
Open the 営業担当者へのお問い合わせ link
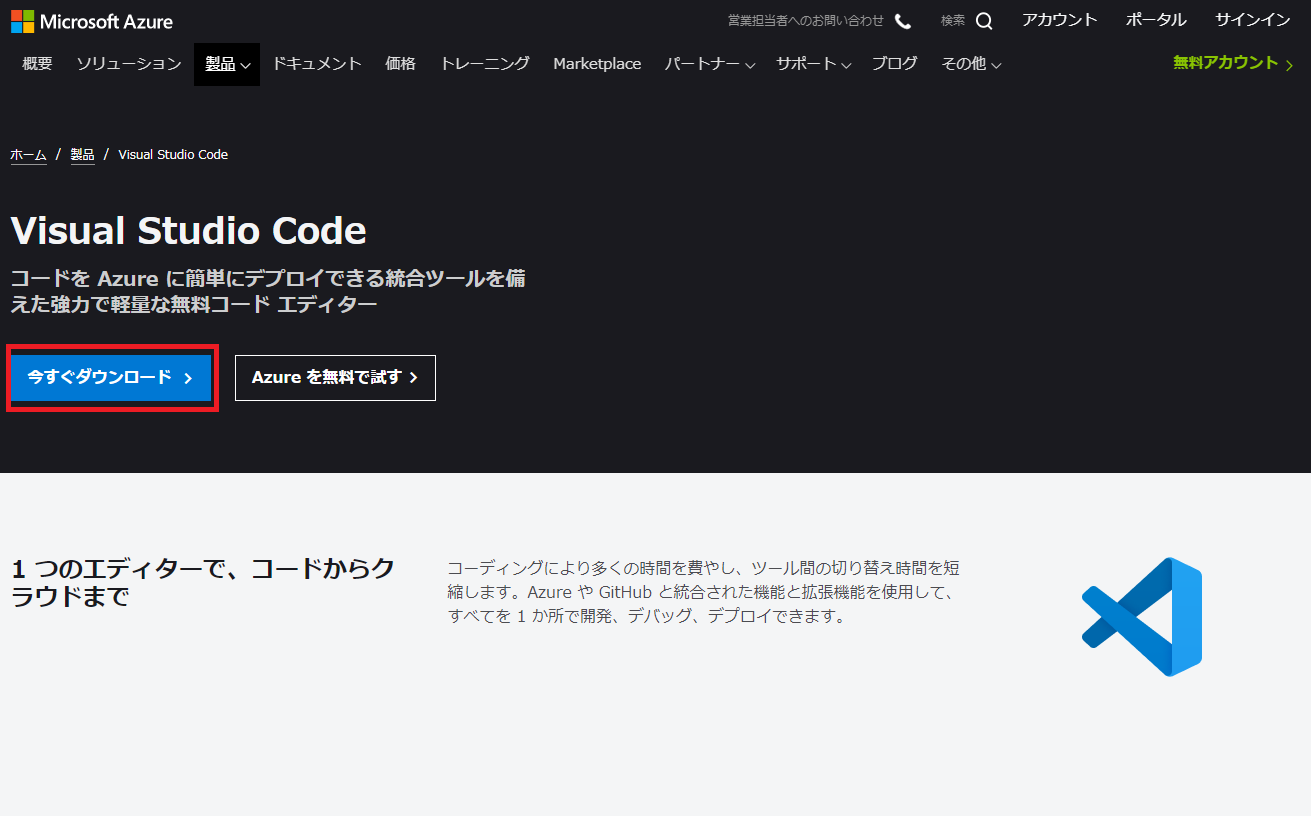pos(806,21)
